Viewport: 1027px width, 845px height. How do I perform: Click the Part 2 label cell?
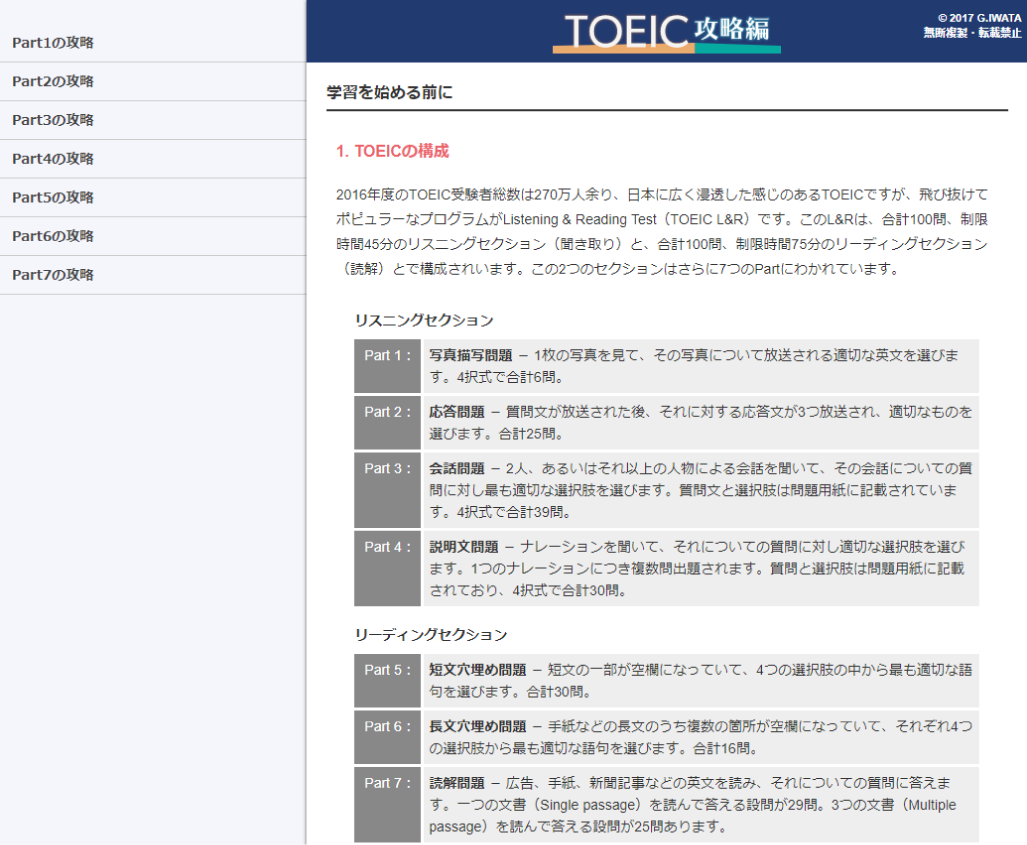[387, 422]
